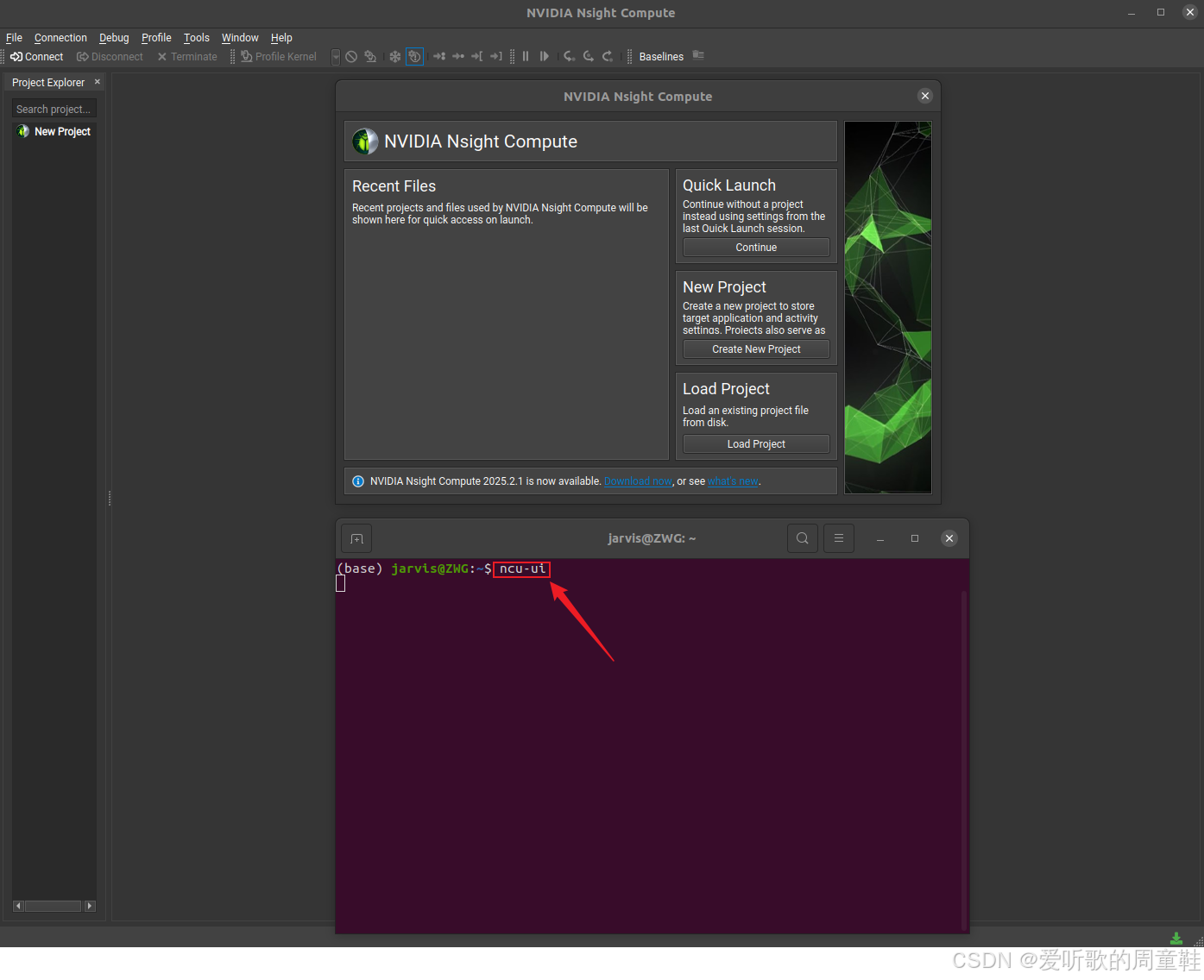Click the Pause icon in toolbar
The height and width of the screenshot is (980, 1204).
(526, 57)
